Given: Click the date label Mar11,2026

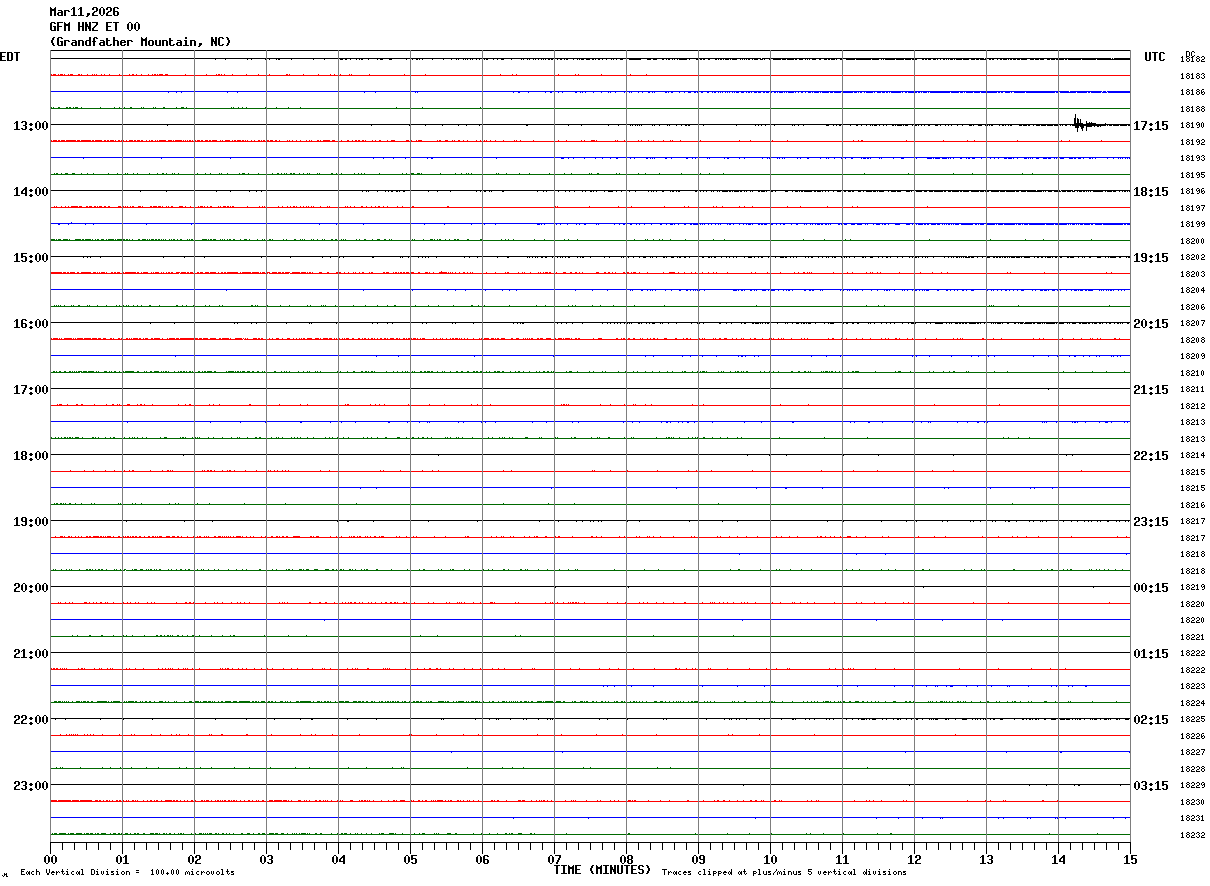Looking at the screenshot, I should pyautogui.click(x=84, y=12).
